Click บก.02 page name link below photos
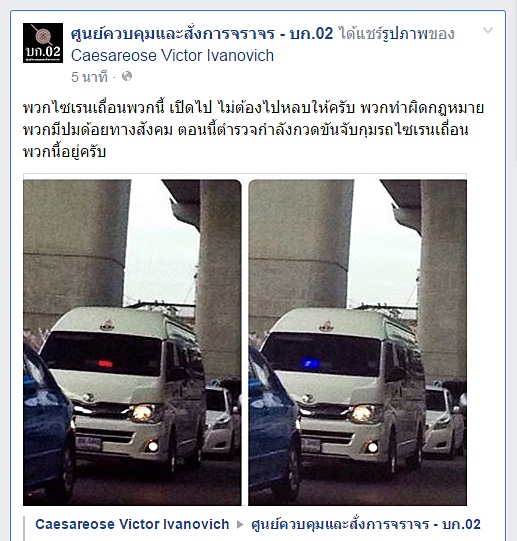This screenshot has width=517, height=541. click(366, 524)
